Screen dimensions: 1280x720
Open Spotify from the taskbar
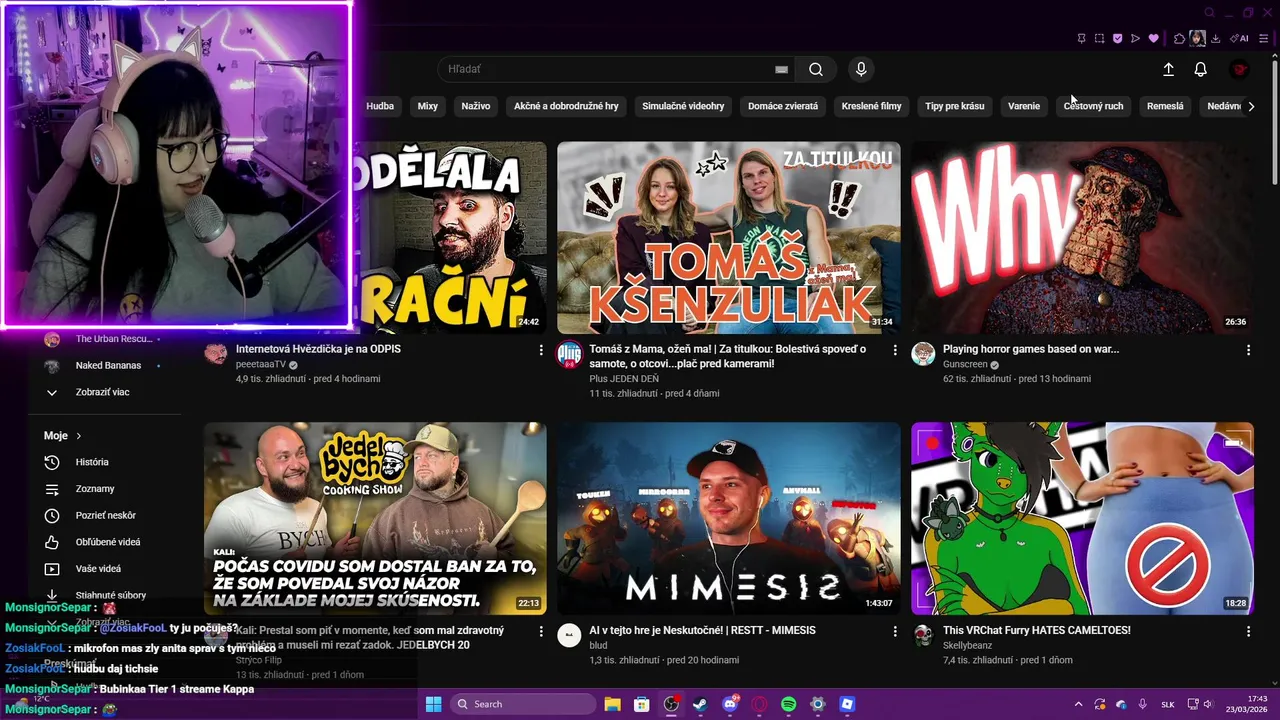click(x=788, y=704)
